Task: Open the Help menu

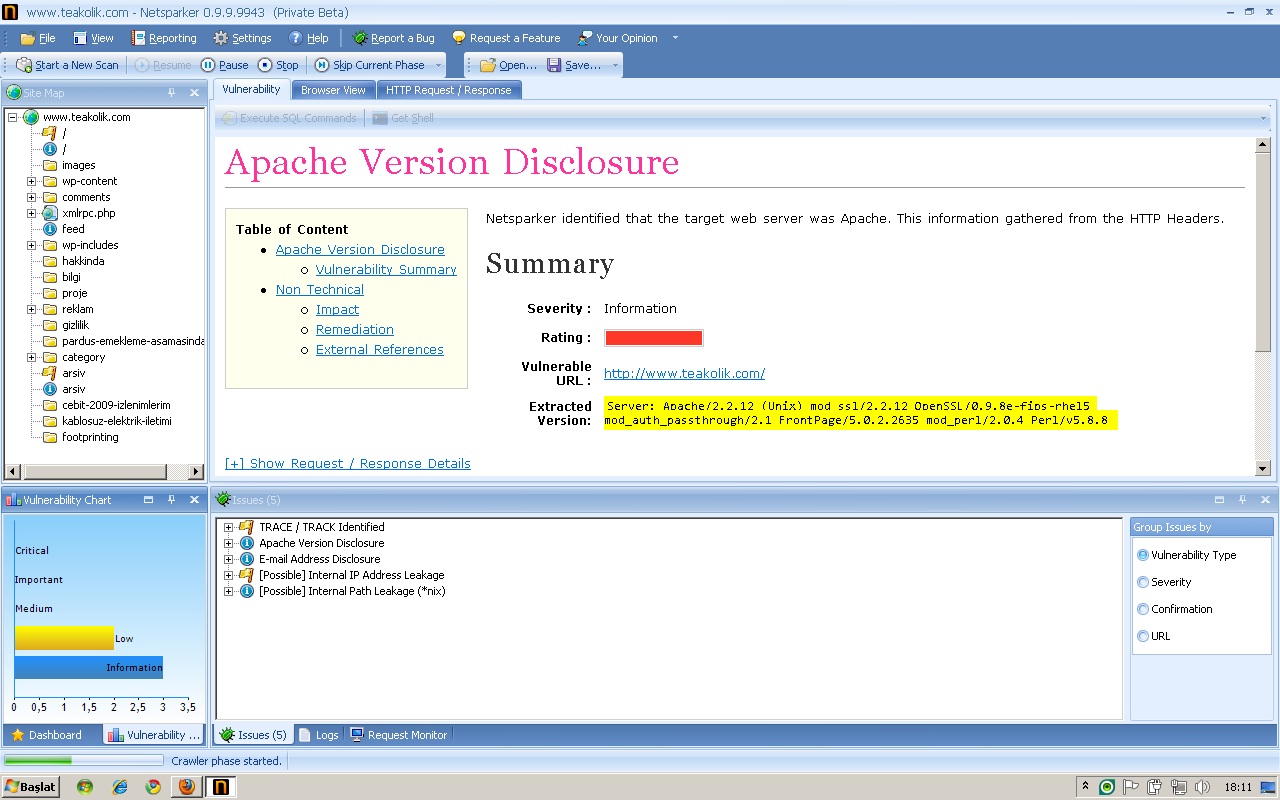Action: (x=308, y=38)
